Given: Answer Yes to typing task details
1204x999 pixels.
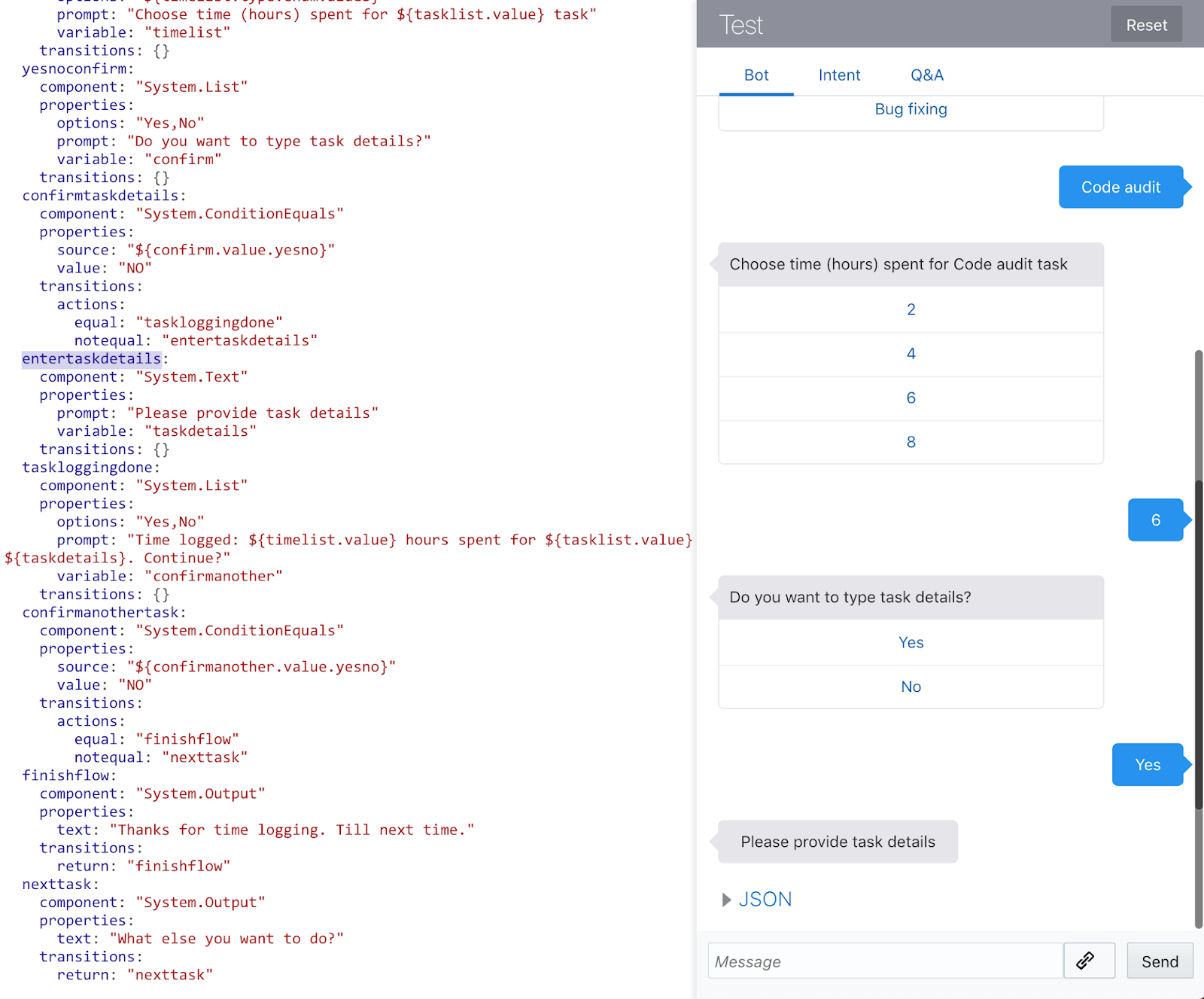Looking at the screenshot, I should 911,642.
